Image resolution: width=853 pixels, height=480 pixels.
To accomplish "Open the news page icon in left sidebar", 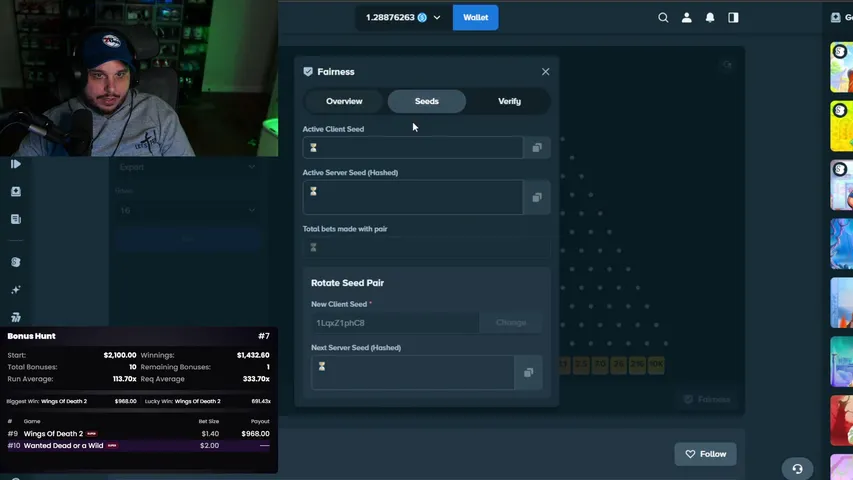I will pyautogui.click(x=16, y=219).
